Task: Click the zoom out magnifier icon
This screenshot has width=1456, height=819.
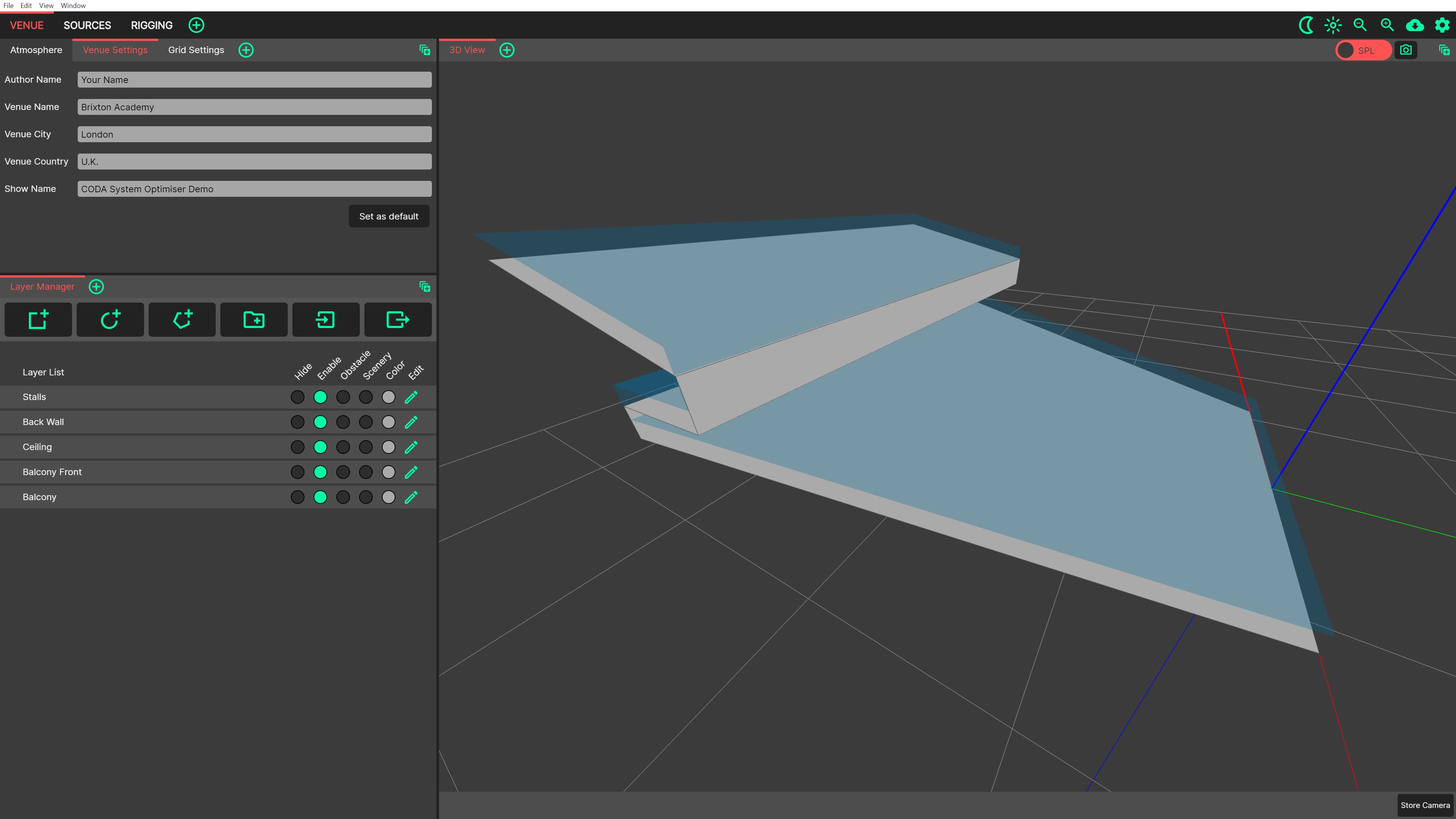Action: tap(1360, 25)
